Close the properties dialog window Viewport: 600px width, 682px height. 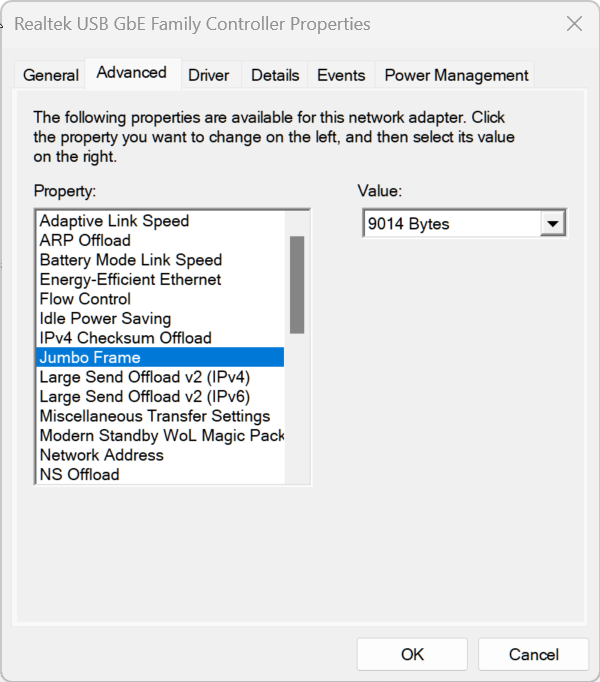pos(574,24)
